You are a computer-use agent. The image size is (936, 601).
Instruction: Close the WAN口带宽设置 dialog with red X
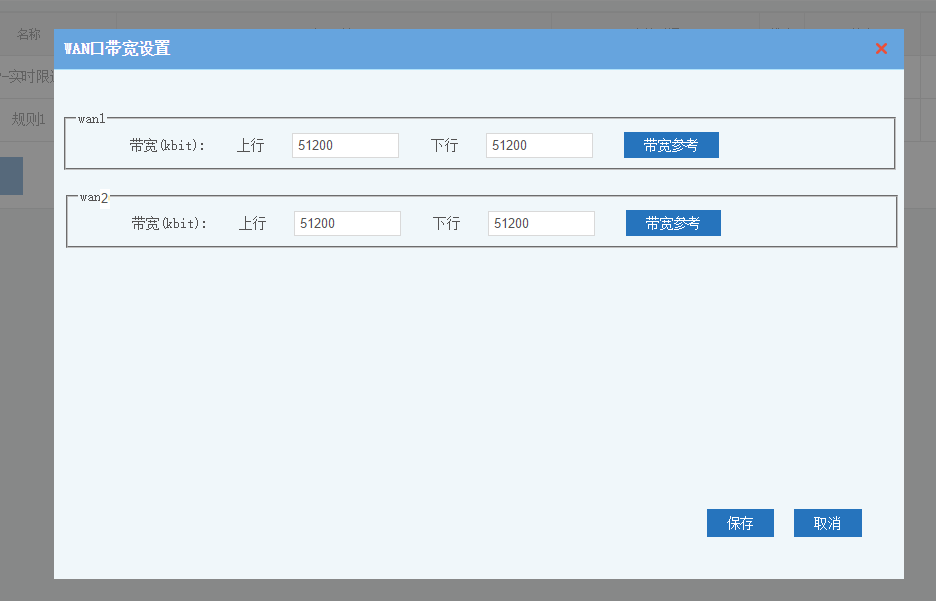(x=881, y=49)
